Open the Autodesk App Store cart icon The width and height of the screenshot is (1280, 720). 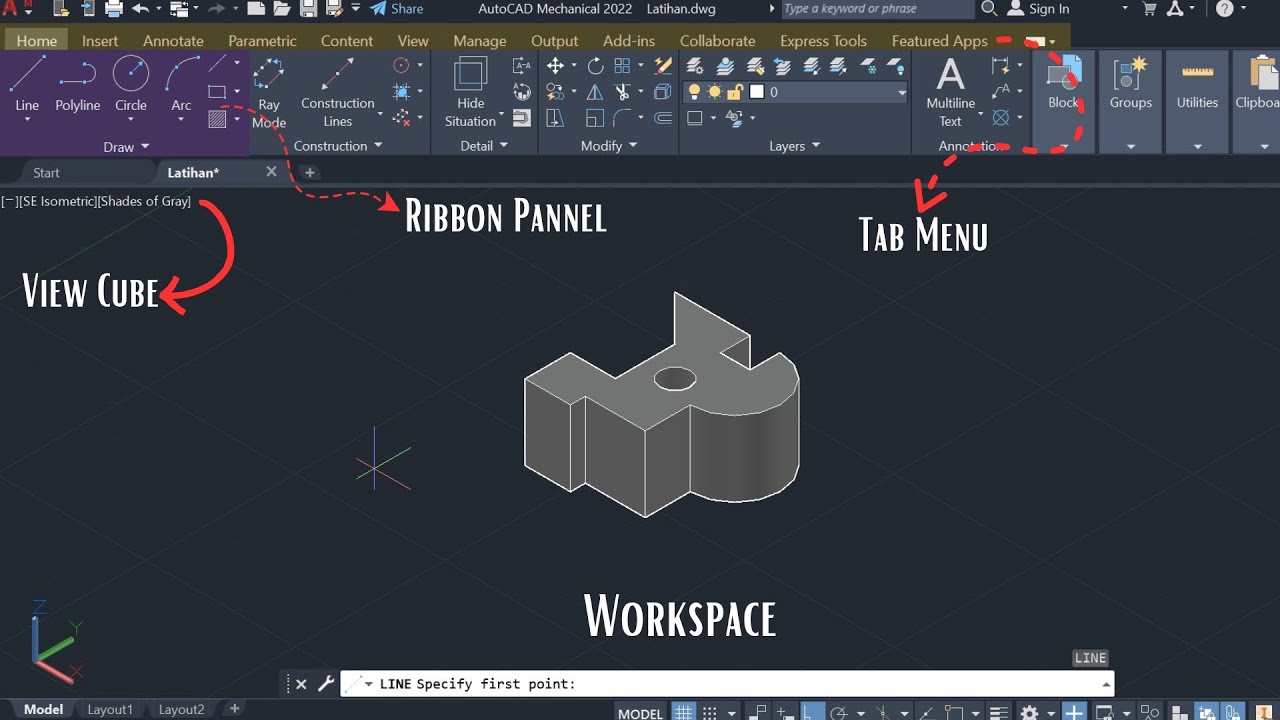pyautogui.click(x=1151, y=9)
